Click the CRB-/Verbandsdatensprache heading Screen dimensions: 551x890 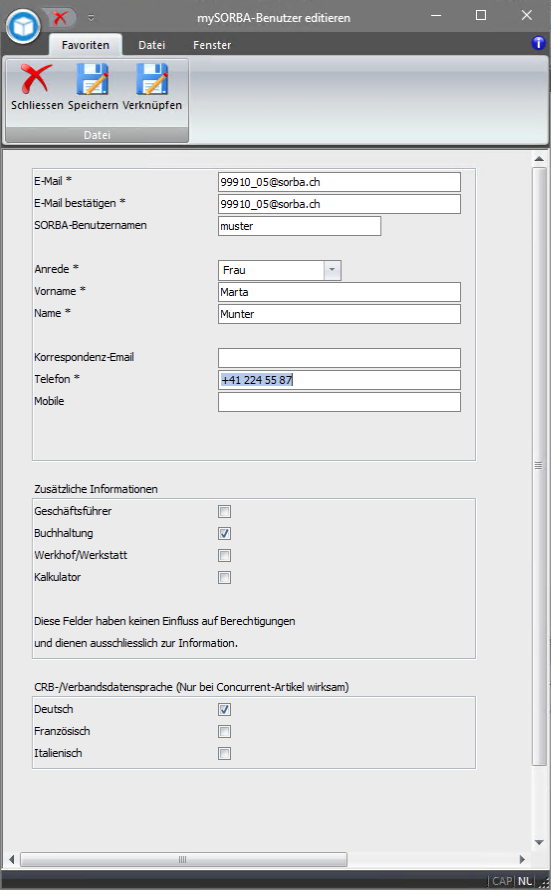click(192, 687)
